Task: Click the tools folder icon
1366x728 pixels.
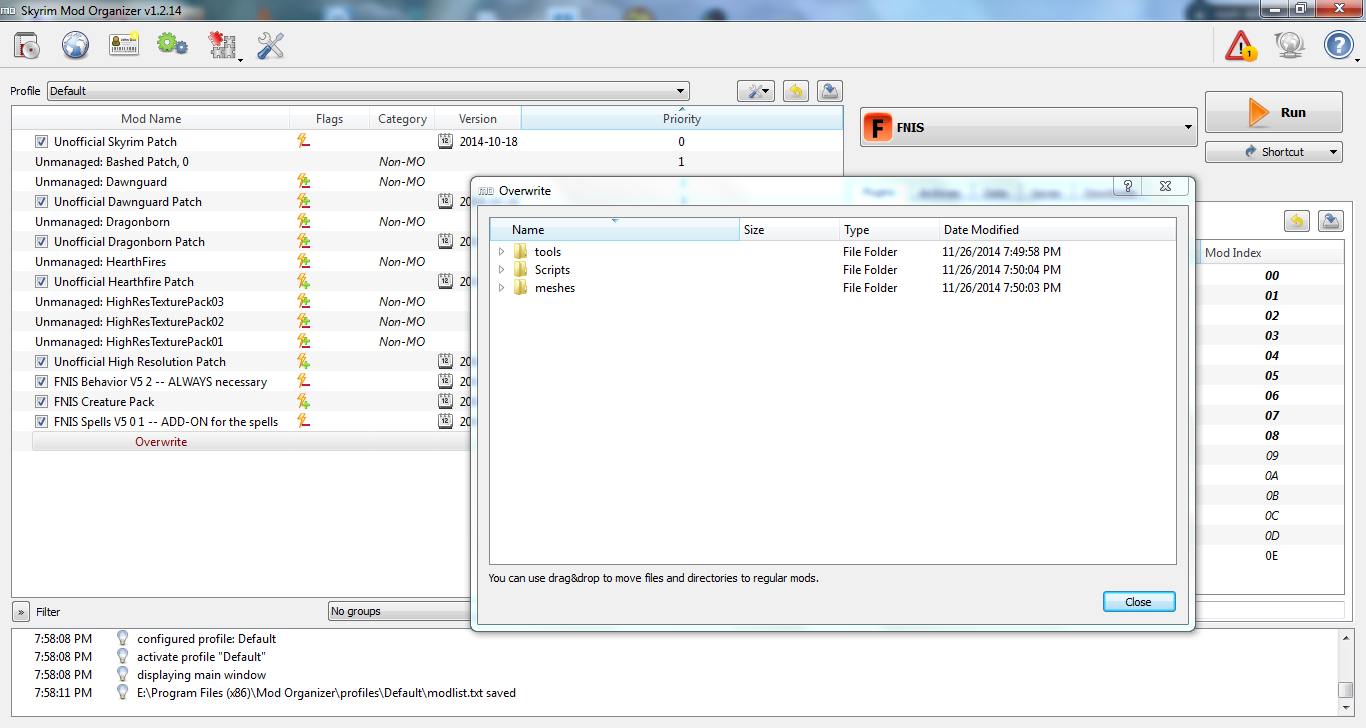Action: pyautogui.click(x=520, y=252)
